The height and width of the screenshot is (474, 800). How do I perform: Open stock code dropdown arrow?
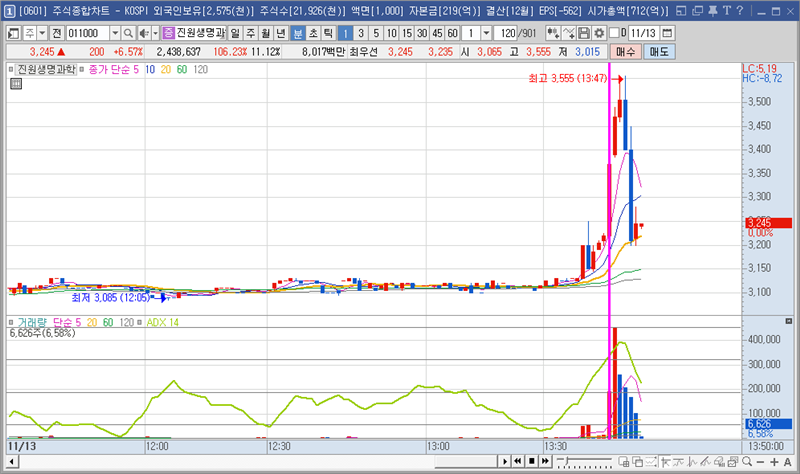click(x=115, y=33)
